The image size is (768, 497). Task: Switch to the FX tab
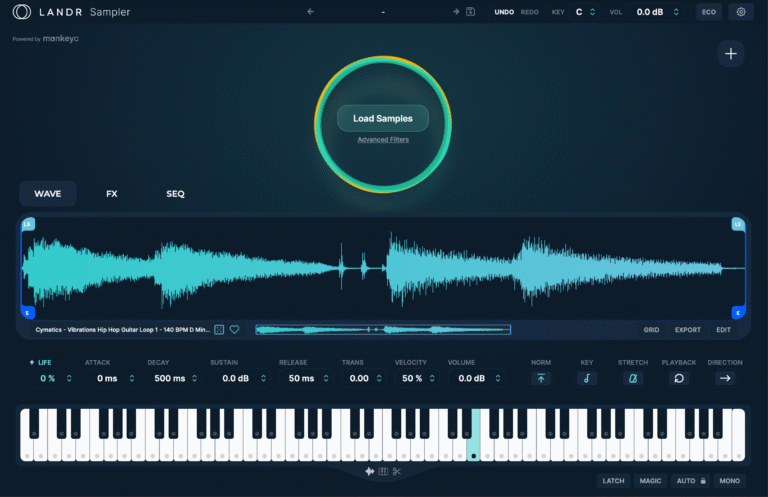[x=112, y=194]
